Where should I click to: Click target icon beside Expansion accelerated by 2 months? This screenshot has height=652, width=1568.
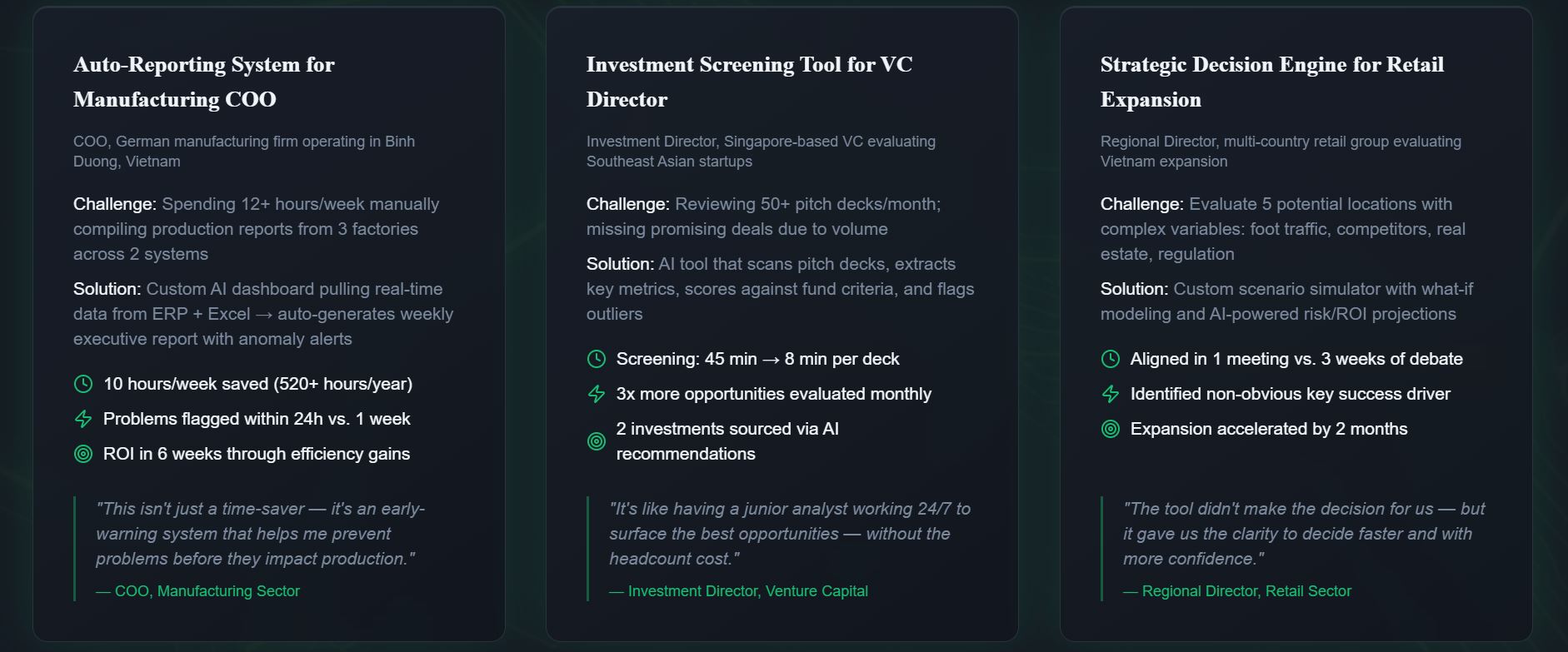click(x=1111, y=429)
